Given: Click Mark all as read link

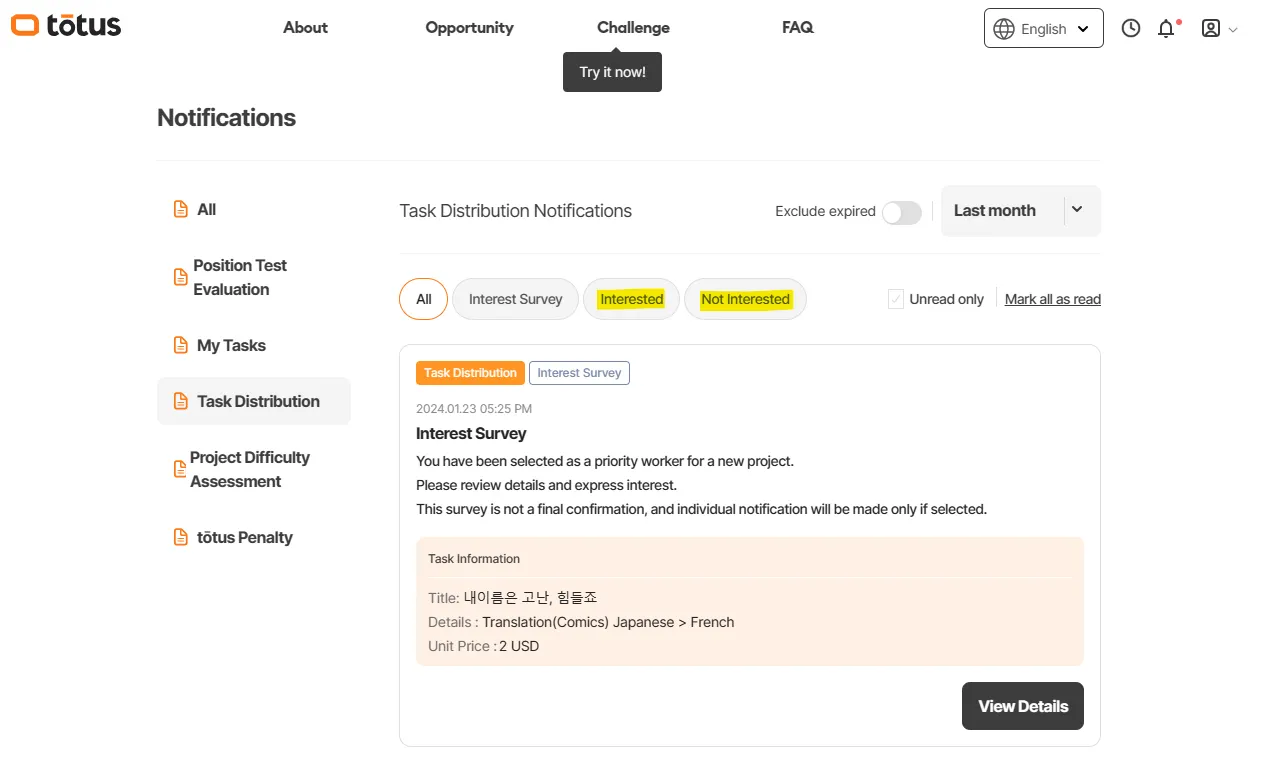Looking at the screenshot, I should pos(1052,299).
